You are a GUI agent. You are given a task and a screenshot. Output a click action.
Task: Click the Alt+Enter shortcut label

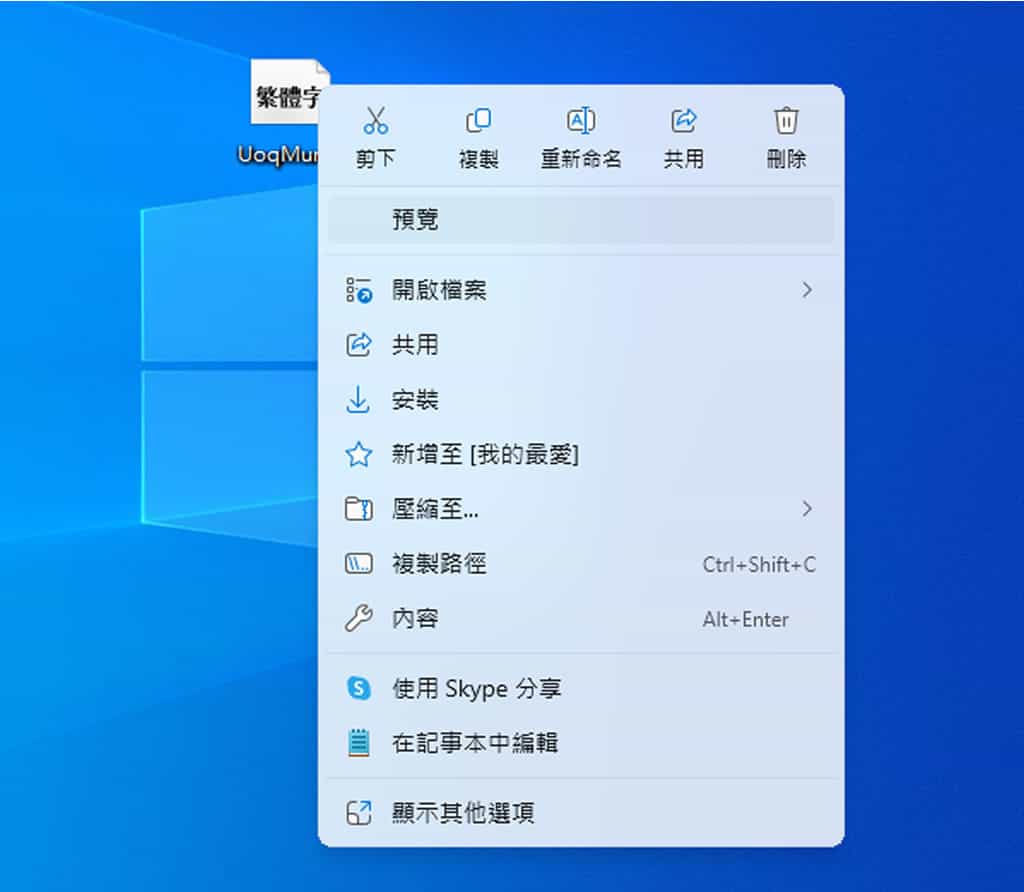coord(745,619)
